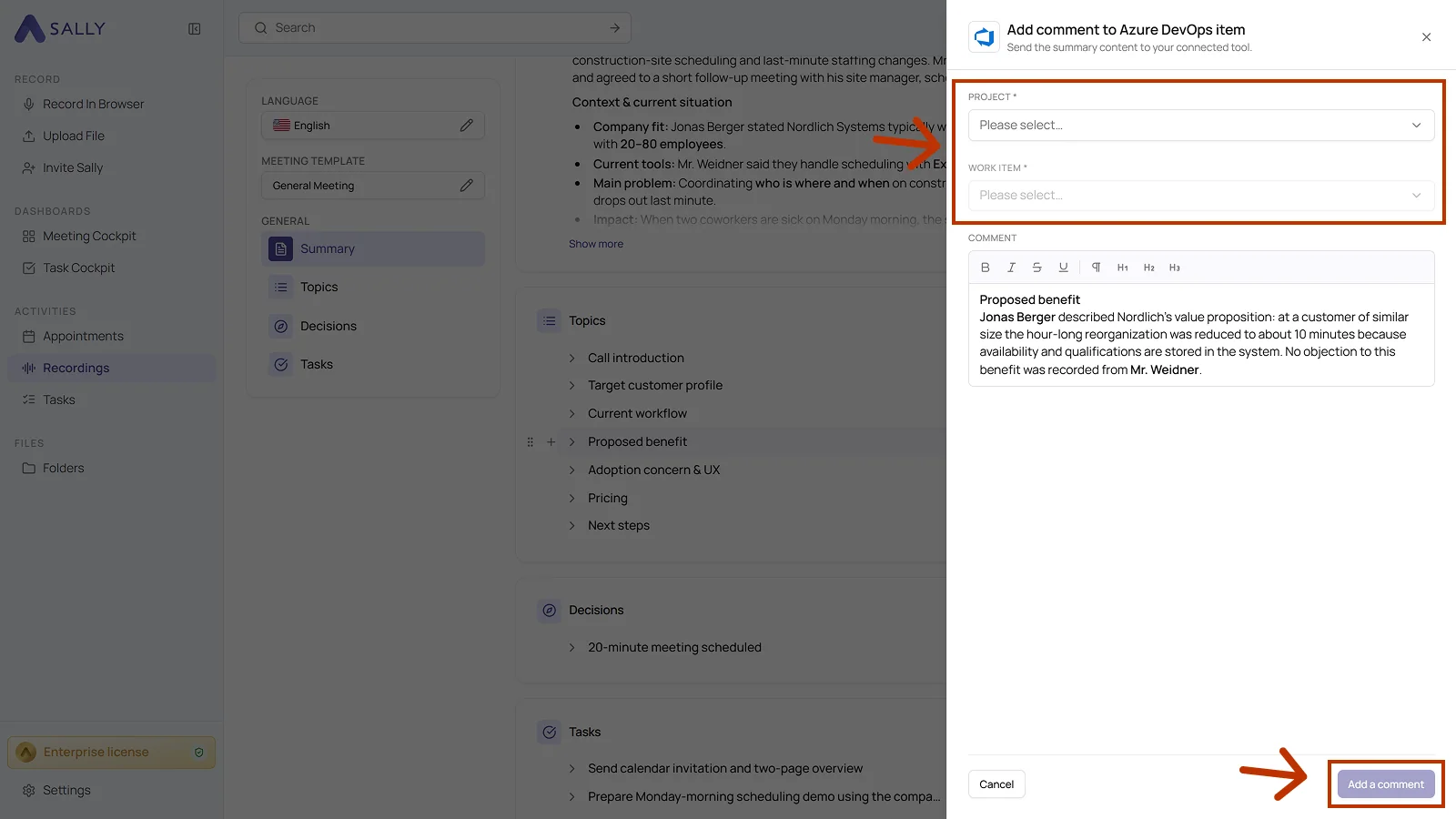This screenshot has height=819, width=1456.
Task: Click Add a comment button
Action: [1386, 784]
